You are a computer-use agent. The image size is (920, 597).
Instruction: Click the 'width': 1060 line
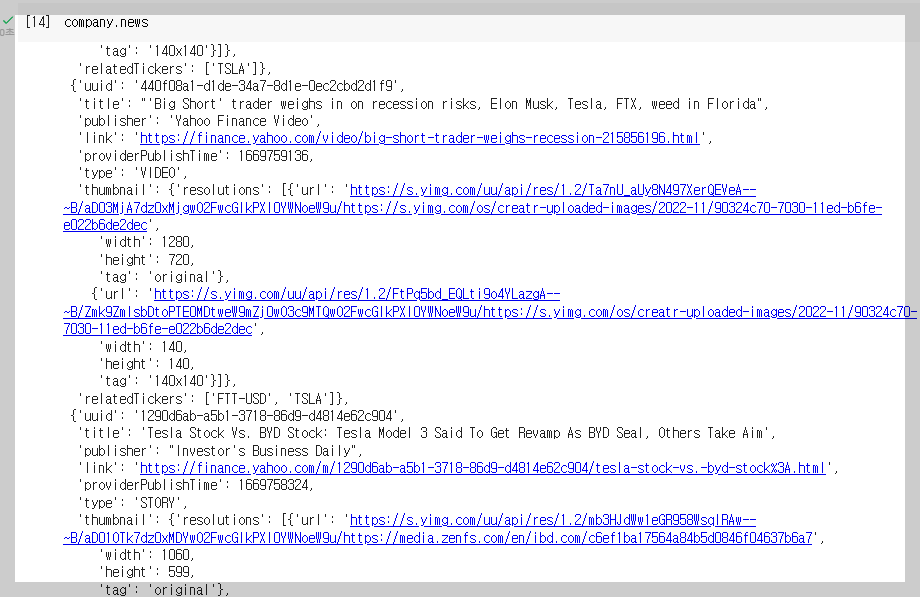coord(147,555)
